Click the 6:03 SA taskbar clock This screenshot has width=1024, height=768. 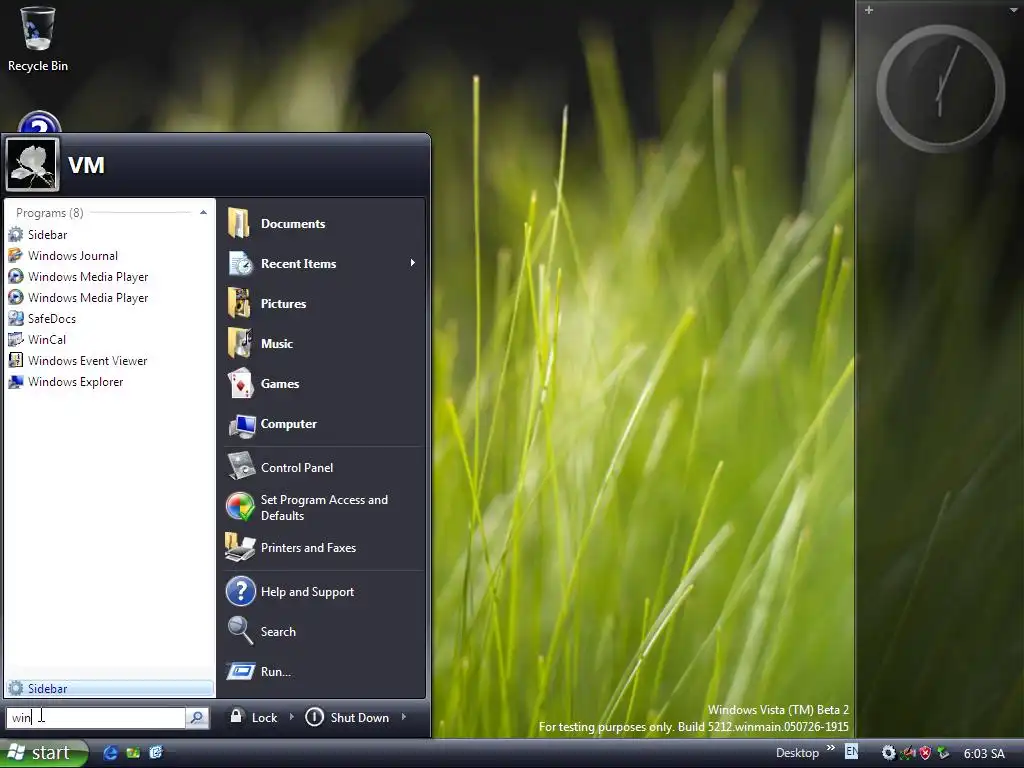point(984,754)
